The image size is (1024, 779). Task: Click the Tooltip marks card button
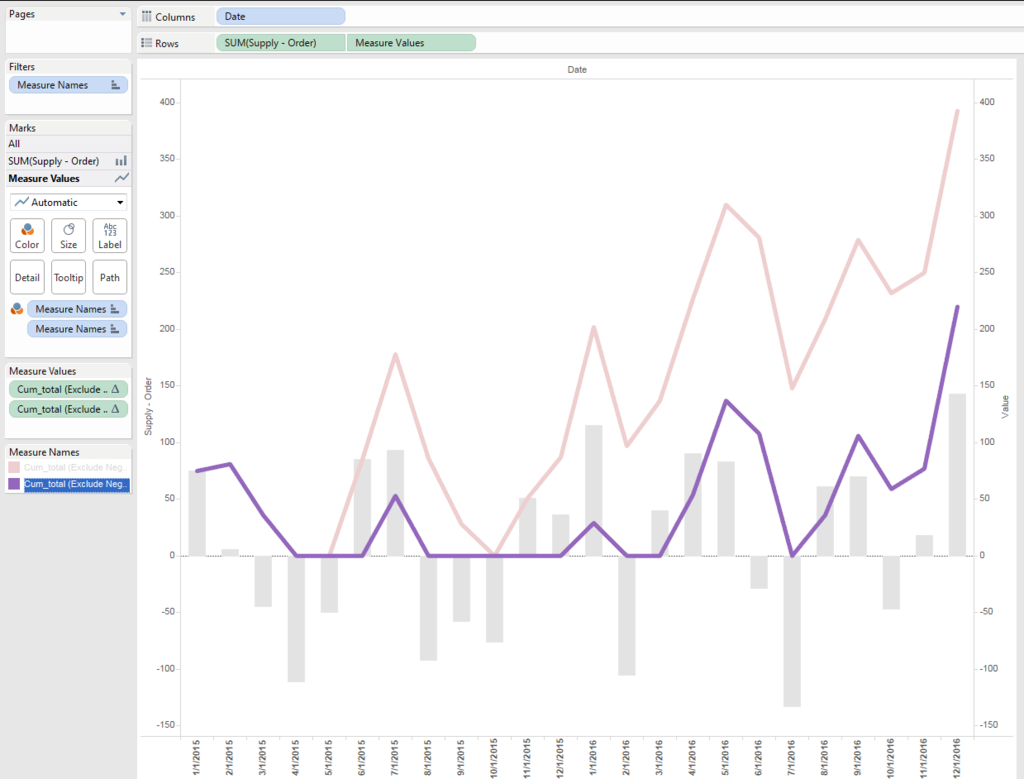click(69, 278)
